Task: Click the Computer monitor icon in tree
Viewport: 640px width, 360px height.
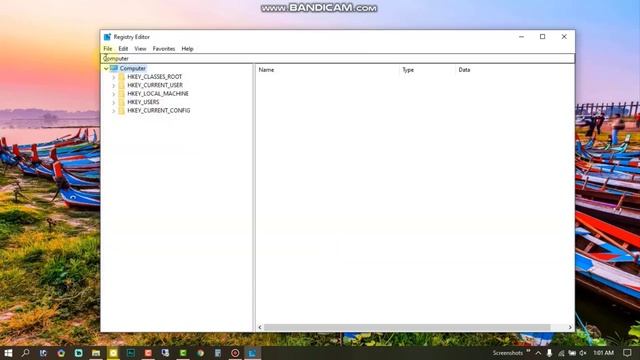Action: 114,68
